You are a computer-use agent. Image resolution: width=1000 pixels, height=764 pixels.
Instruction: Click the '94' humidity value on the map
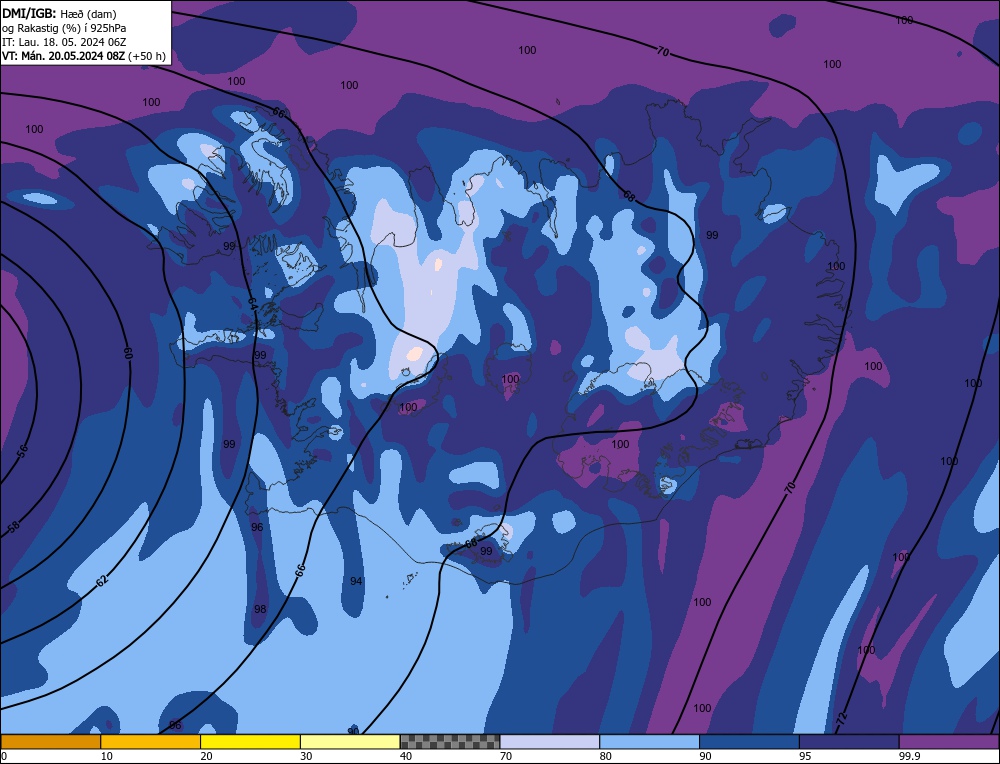[x=357, y=581]
